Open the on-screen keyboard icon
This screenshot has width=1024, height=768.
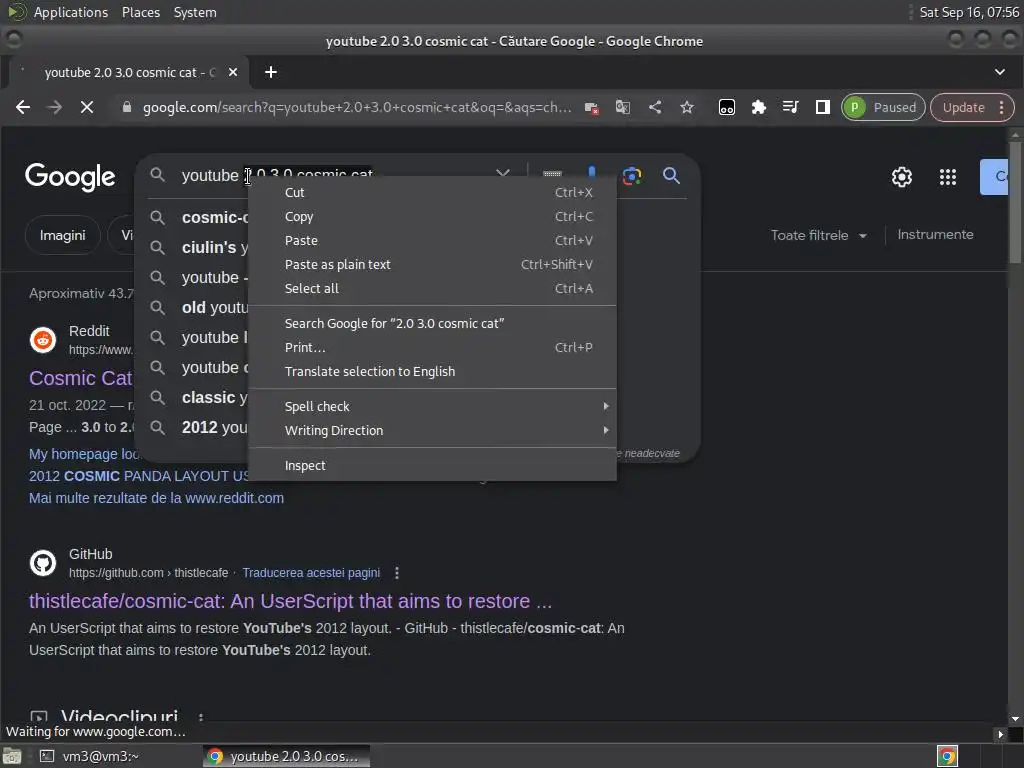pos(552,173)
